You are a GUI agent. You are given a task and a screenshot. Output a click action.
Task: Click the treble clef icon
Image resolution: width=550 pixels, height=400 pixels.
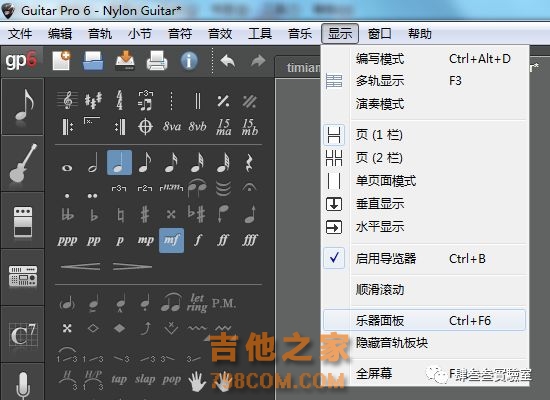(67, 100)
